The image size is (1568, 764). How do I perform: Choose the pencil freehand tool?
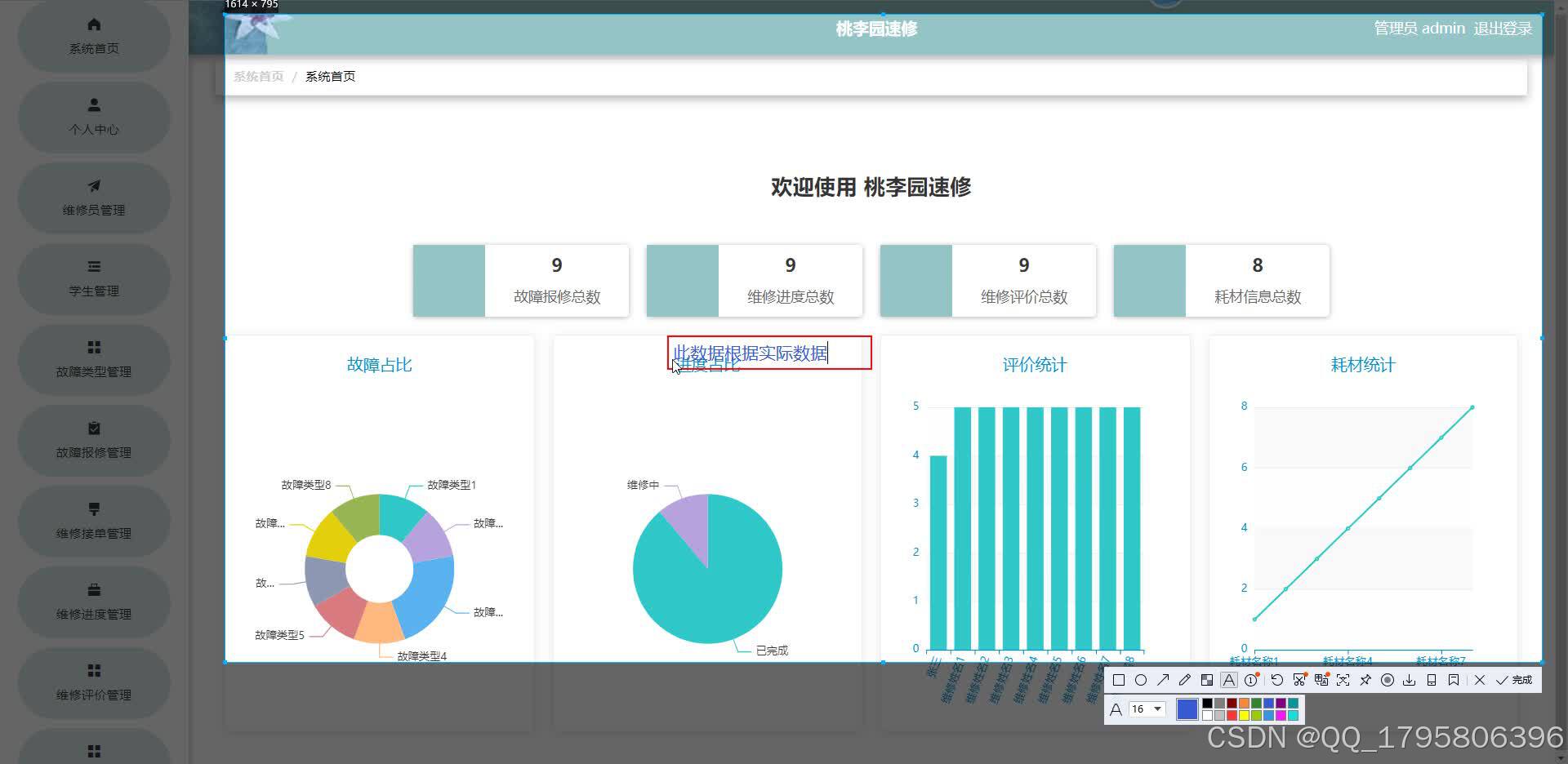[1185, 680]
